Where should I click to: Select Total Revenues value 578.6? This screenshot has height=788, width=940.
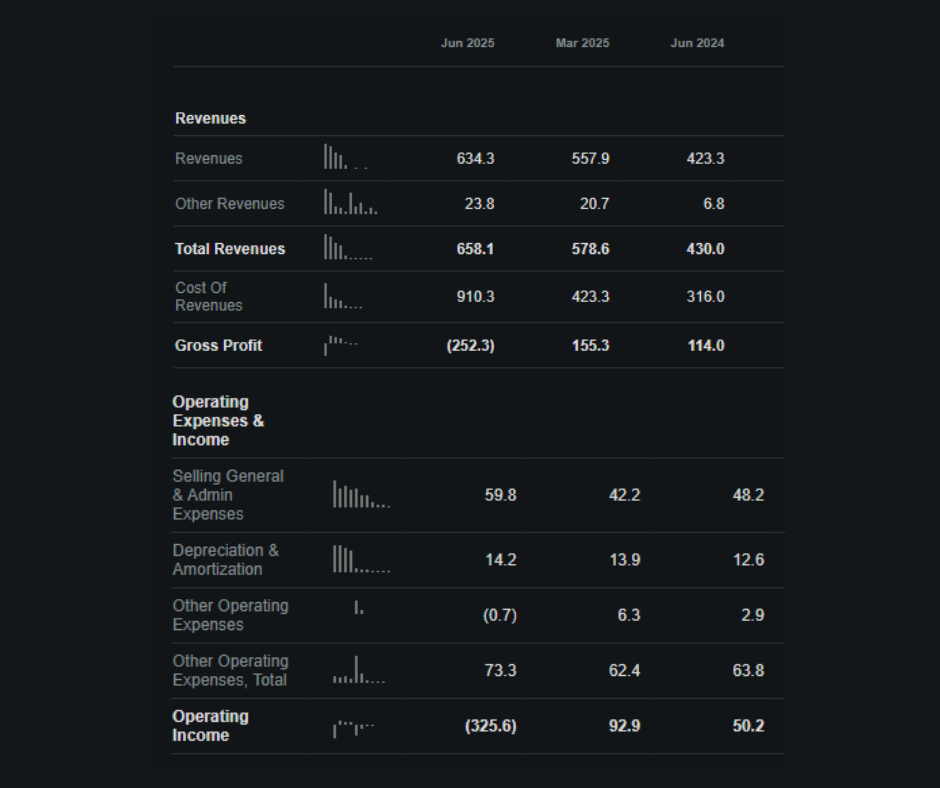click(590, 249)
